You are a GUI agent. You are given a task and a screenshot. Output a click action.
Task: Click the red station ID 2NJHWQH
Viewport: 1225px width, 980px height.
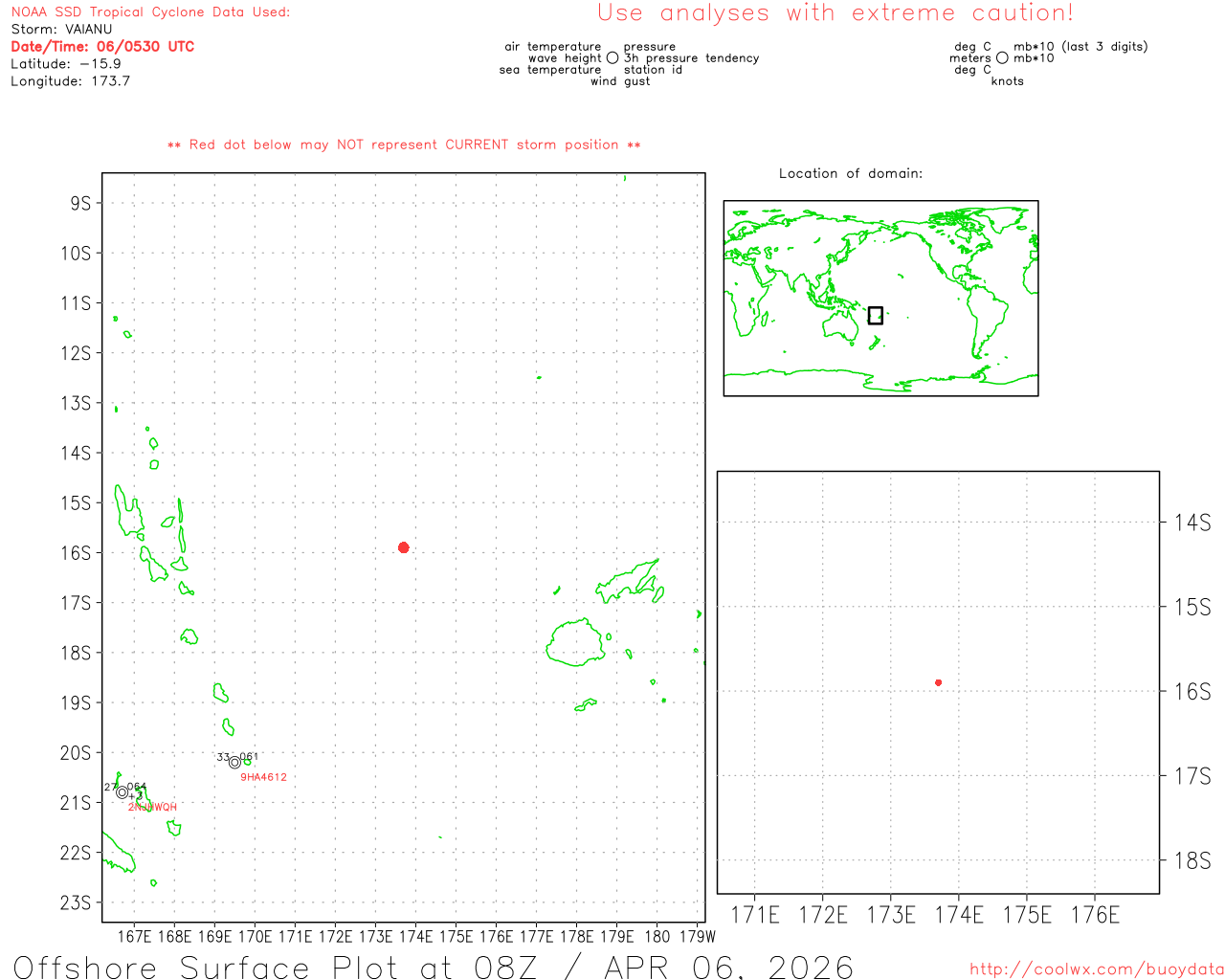click(x=153, y=807)
